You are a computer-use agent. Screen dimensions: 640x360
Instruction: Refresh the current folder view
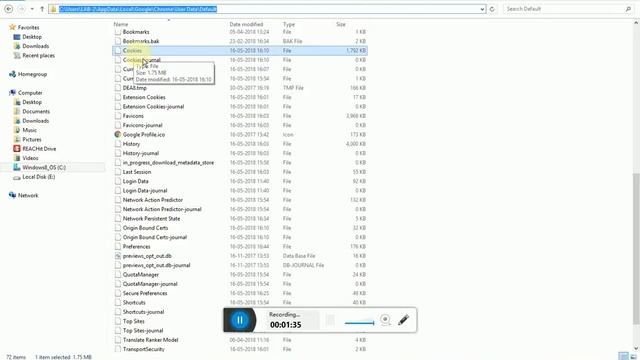[x=492, y=9]
